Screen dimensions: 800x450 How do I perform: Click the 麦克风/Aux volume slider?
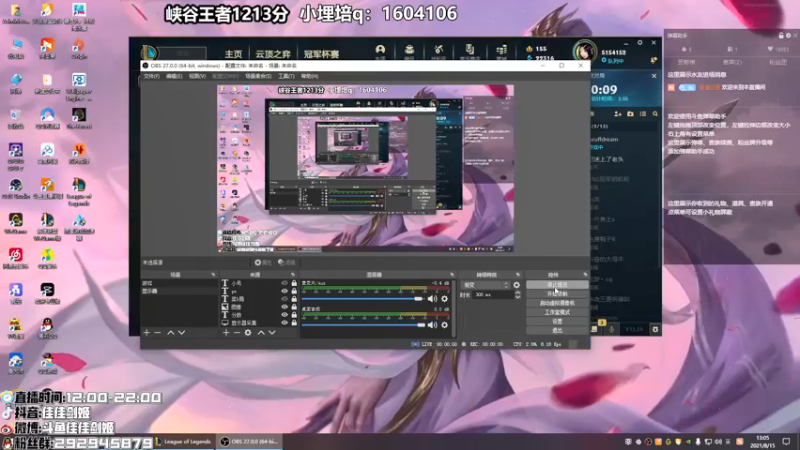(363, 299)
